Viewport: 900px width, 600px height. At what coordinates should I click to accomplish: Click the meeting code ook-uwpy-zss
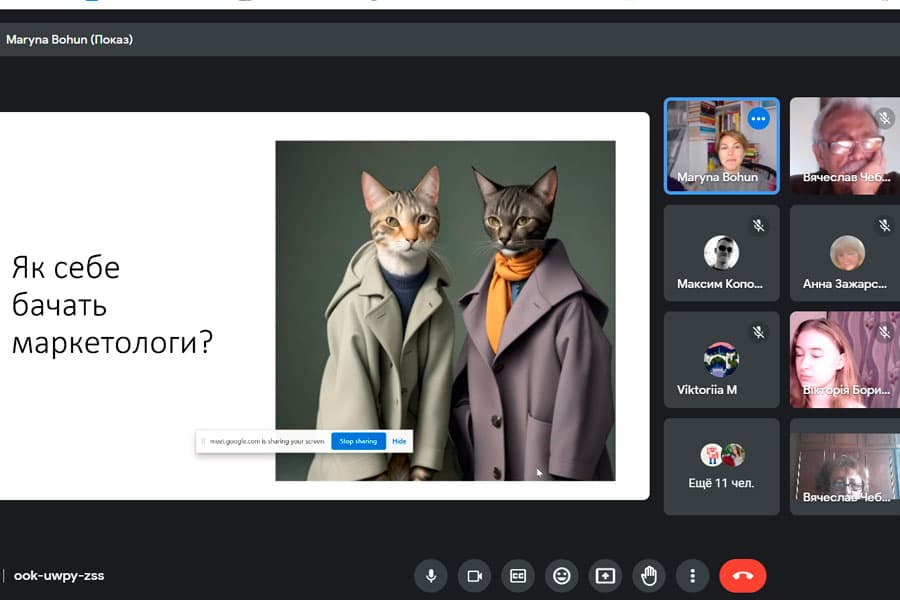[58, 576]
